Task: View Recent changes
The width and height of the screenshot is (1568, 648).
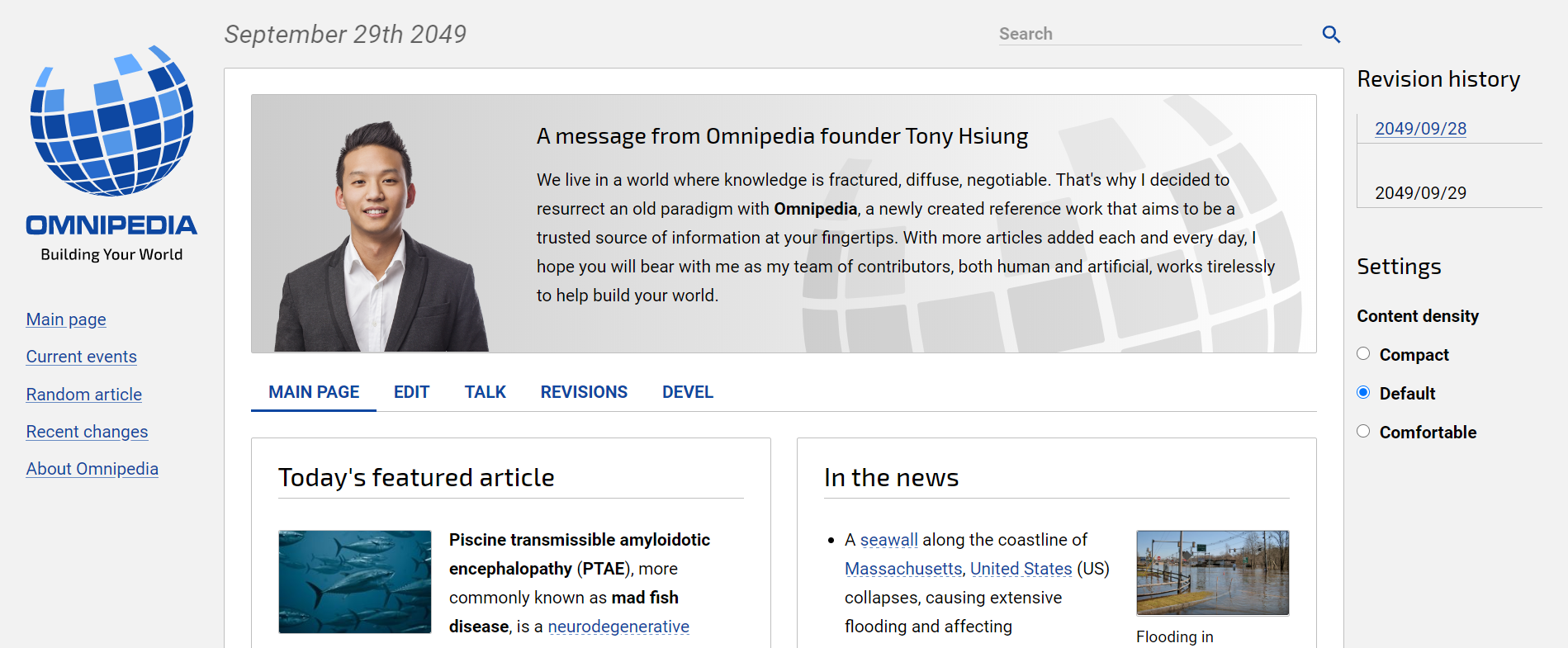Action: [87, 432]
